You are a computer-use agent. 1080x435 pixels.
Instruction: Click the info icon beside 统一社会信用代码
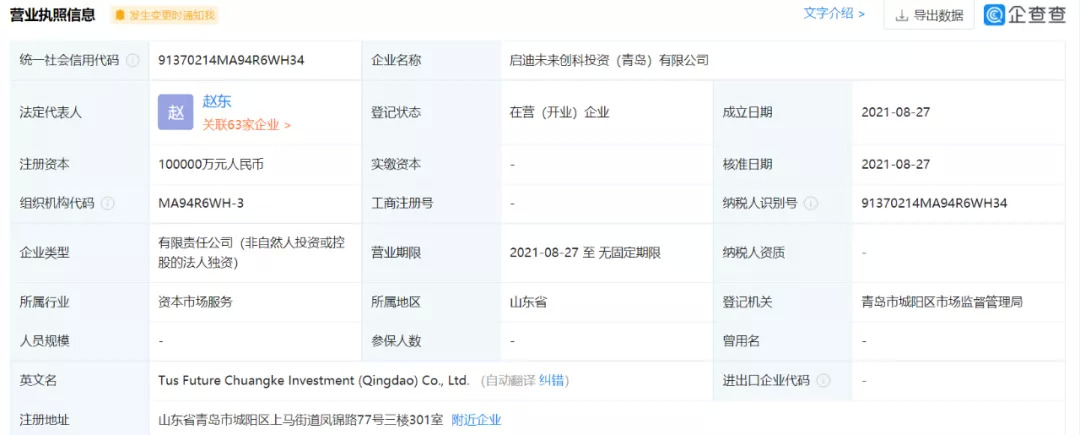pyautogui.click(x=133, y=61)
